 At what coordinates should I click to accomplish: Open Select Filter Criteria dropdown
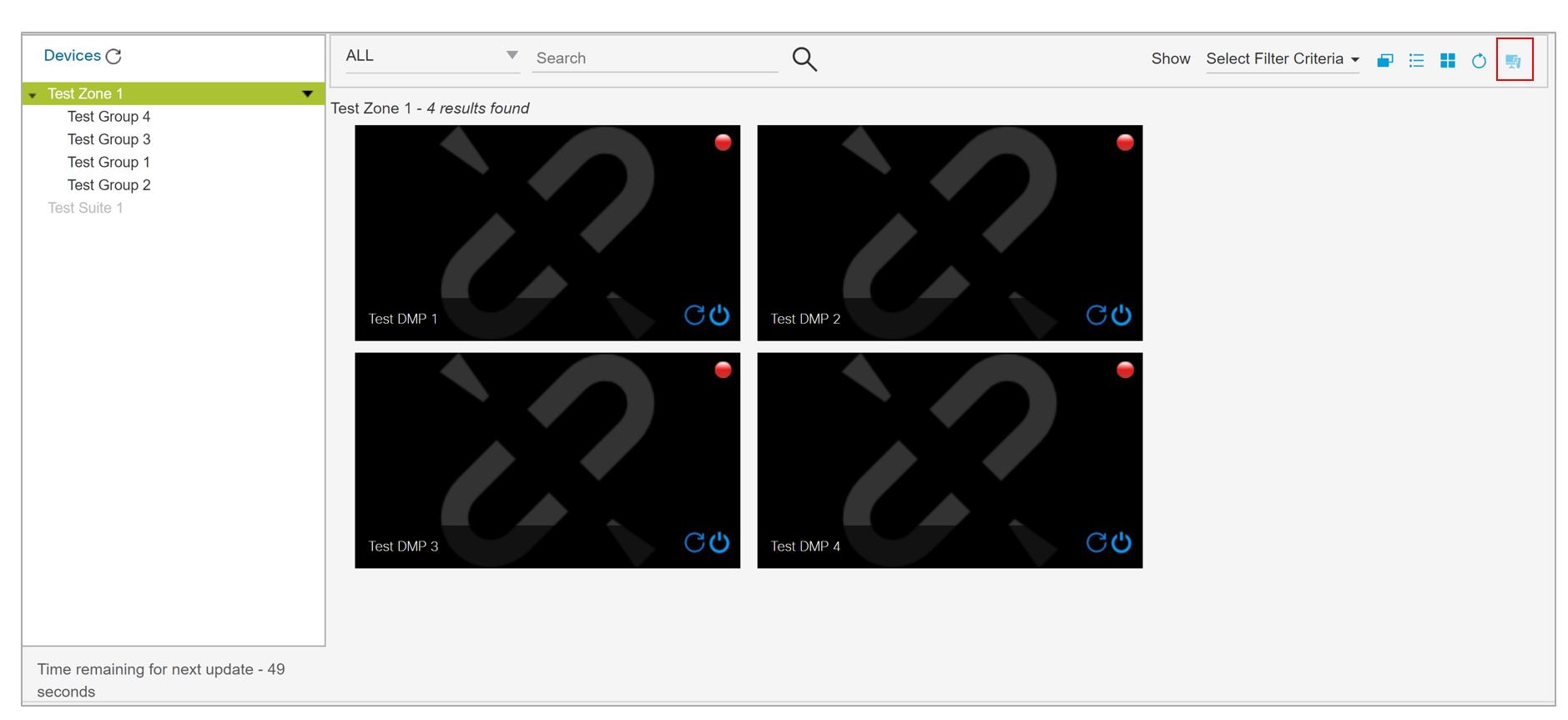coord(1283,59)
